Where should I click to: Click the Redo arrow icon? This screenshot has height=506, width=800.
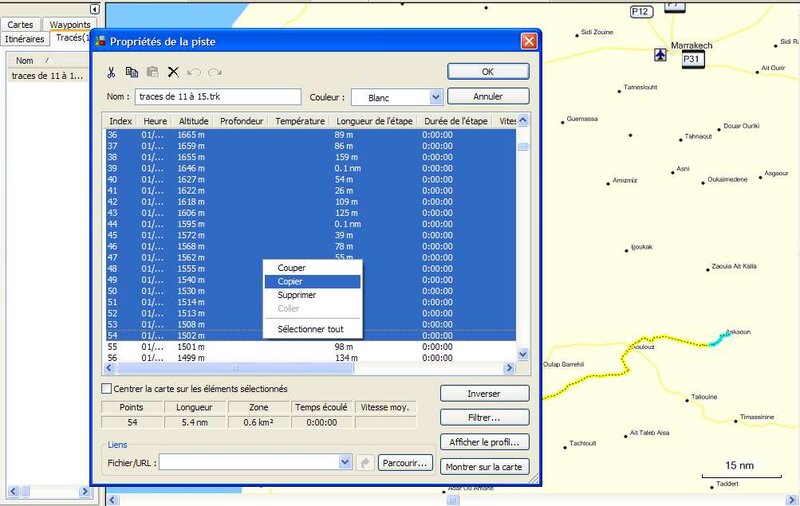tap(215, 72)
